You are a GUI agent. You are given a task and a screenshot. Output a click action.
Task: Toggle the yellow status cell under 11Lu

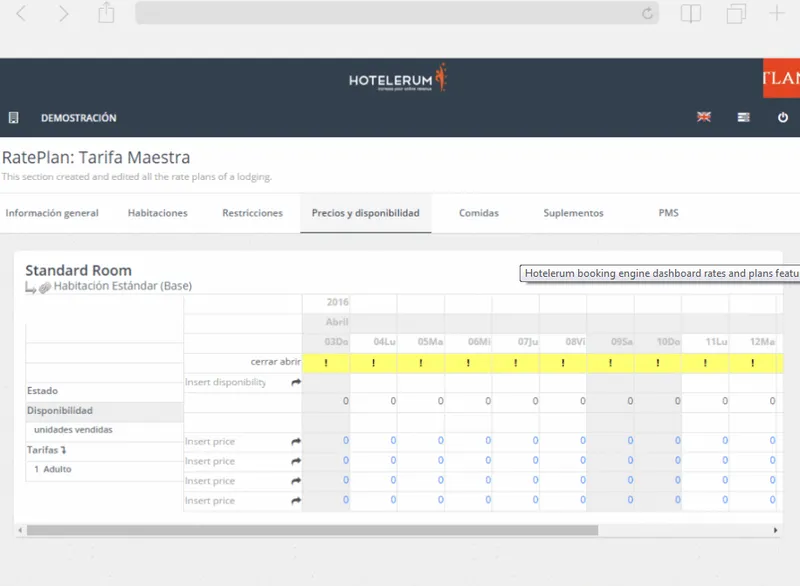(705, 363)
